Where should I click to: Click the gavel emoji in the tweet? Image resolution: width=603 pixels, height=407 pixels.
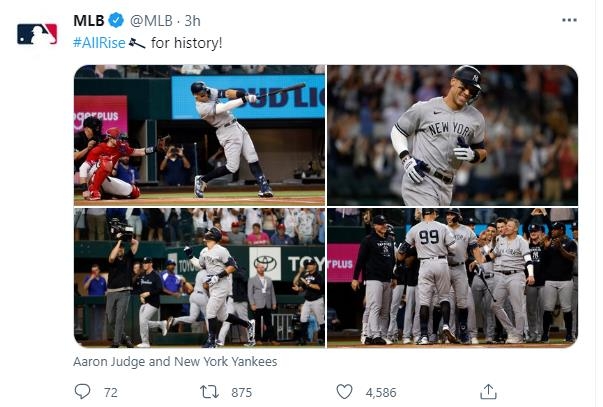pyautogui.click(x=137, y=42)
